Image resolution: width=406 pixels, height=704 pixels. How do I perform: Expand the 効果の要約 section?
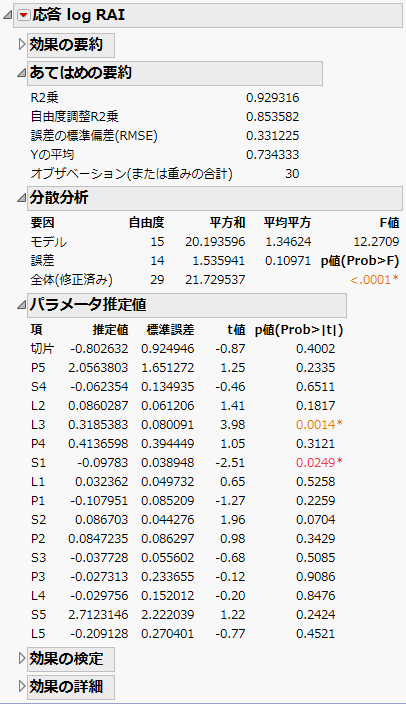pos(22,45)
